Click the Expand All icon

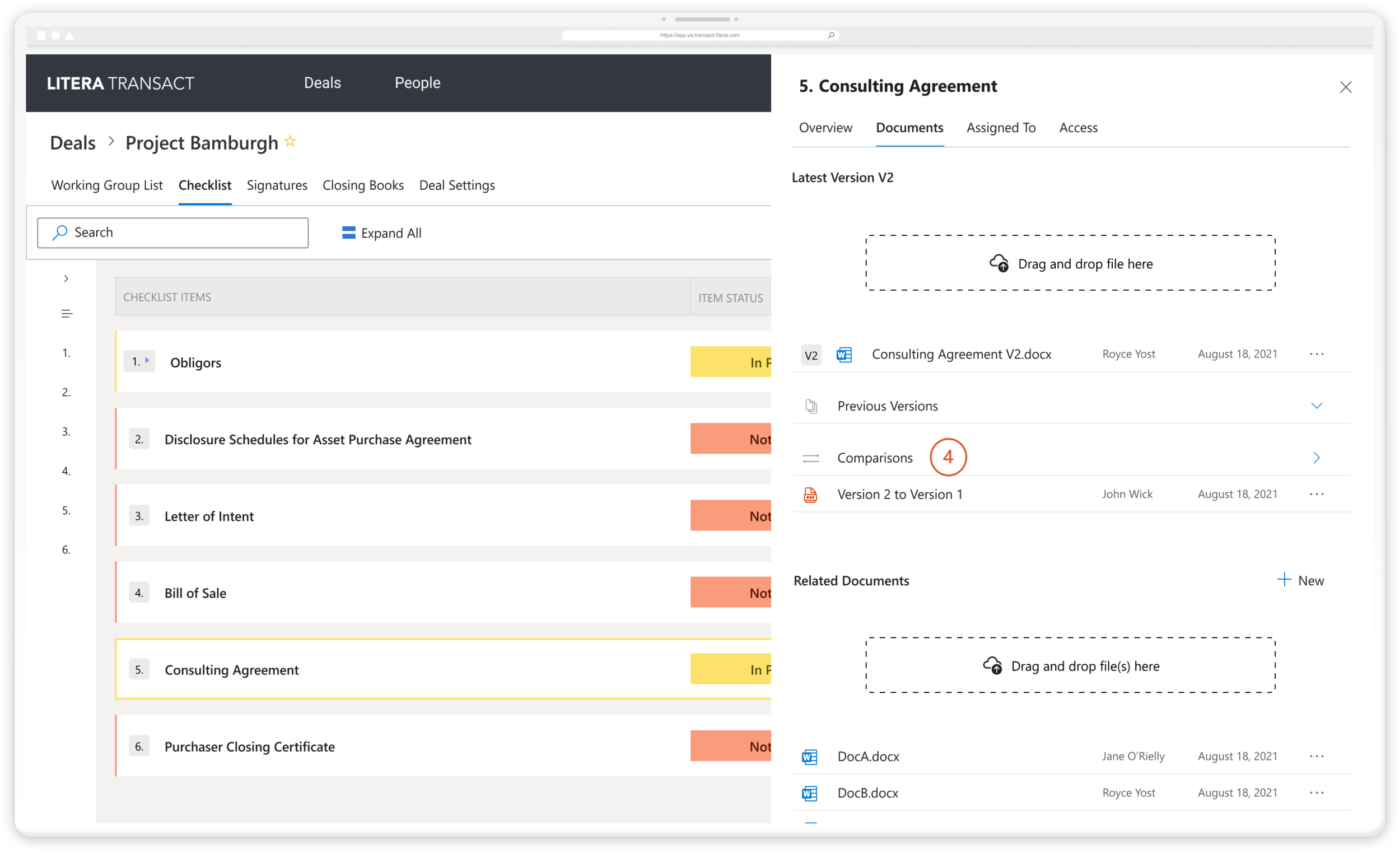348,232
